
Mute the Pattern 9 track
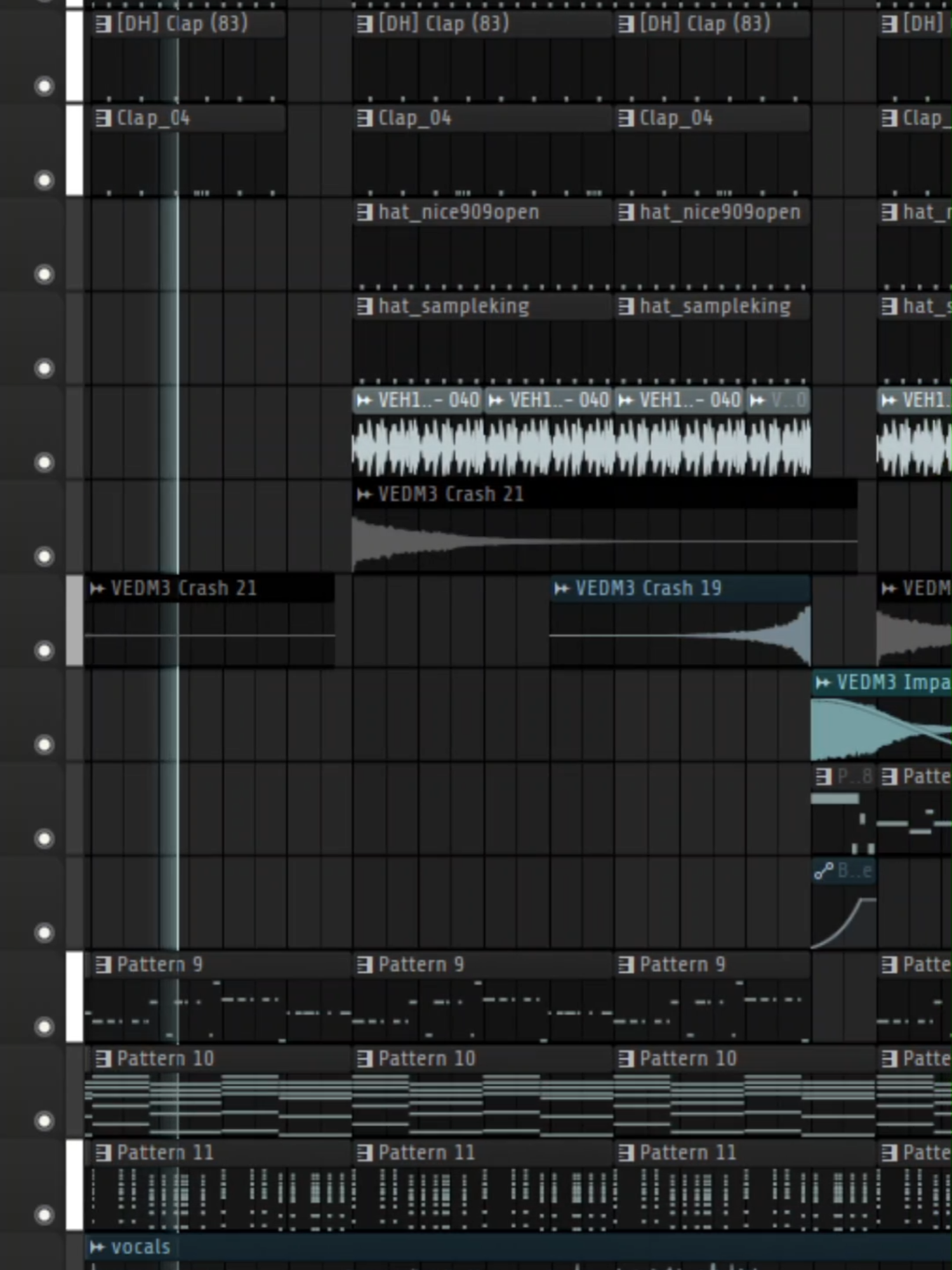pos(44,1027)
